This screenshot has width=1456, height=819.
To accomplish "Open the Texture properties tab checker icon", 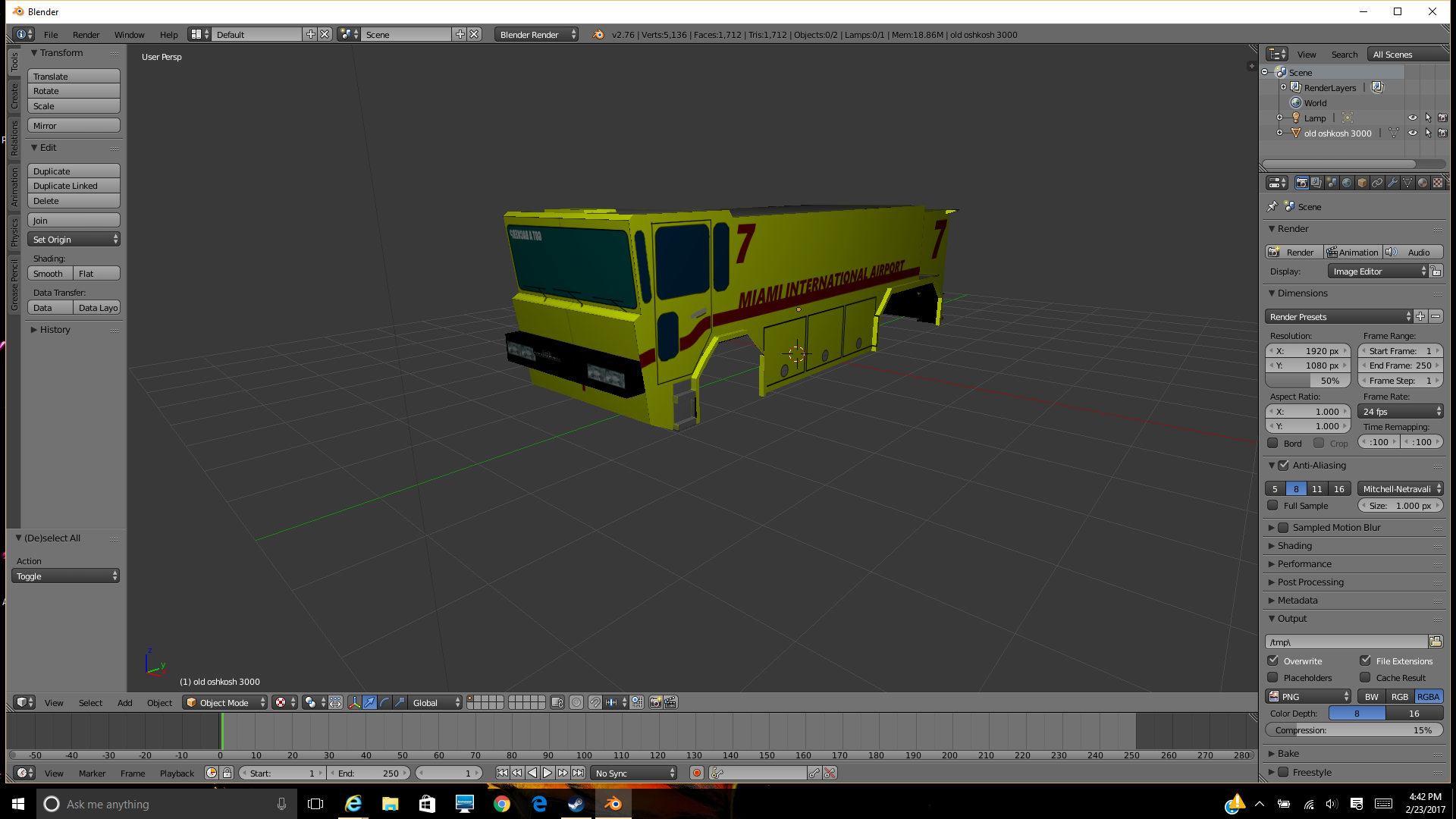I will coord(1438,183).
